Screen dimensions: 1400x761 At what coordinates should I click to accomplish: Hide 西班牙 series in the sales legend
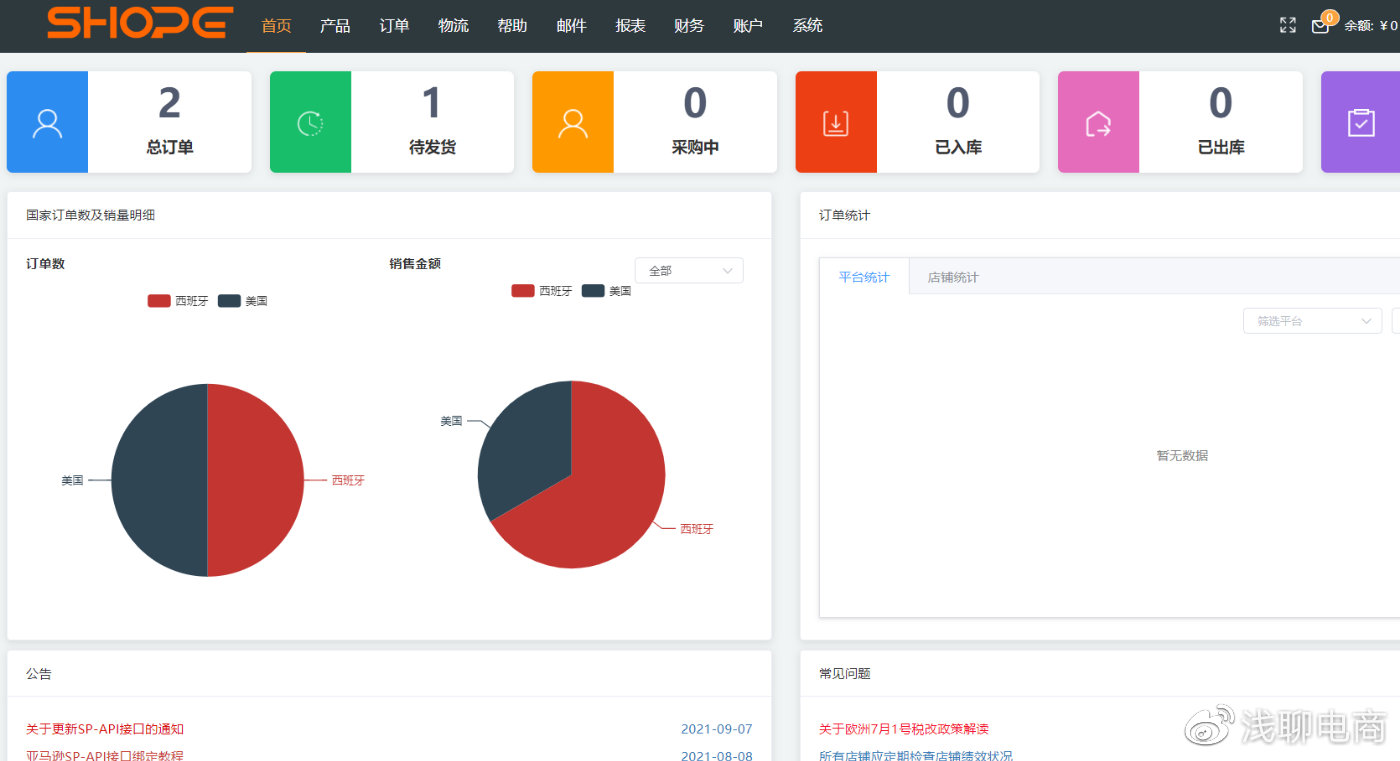pos(544,290)
